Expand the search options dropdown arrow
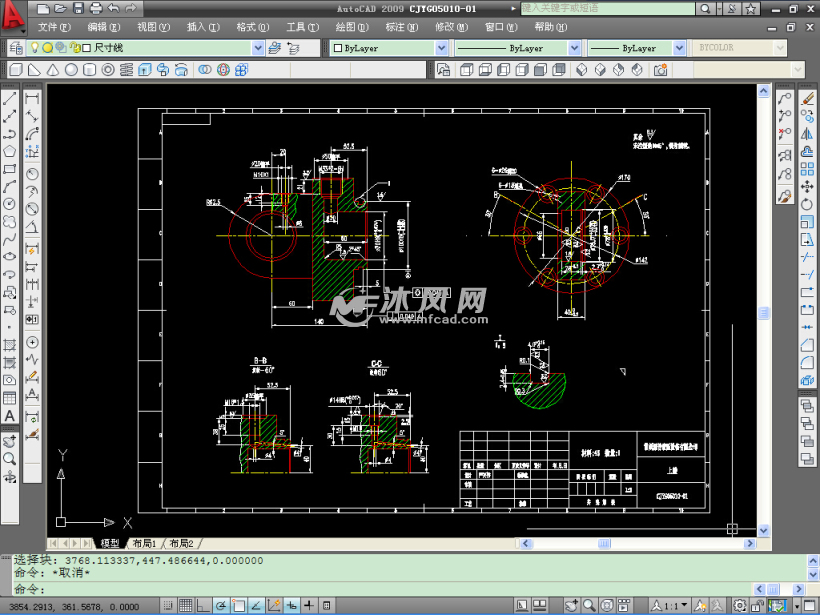Screen dimensions: 820x615 720,8
